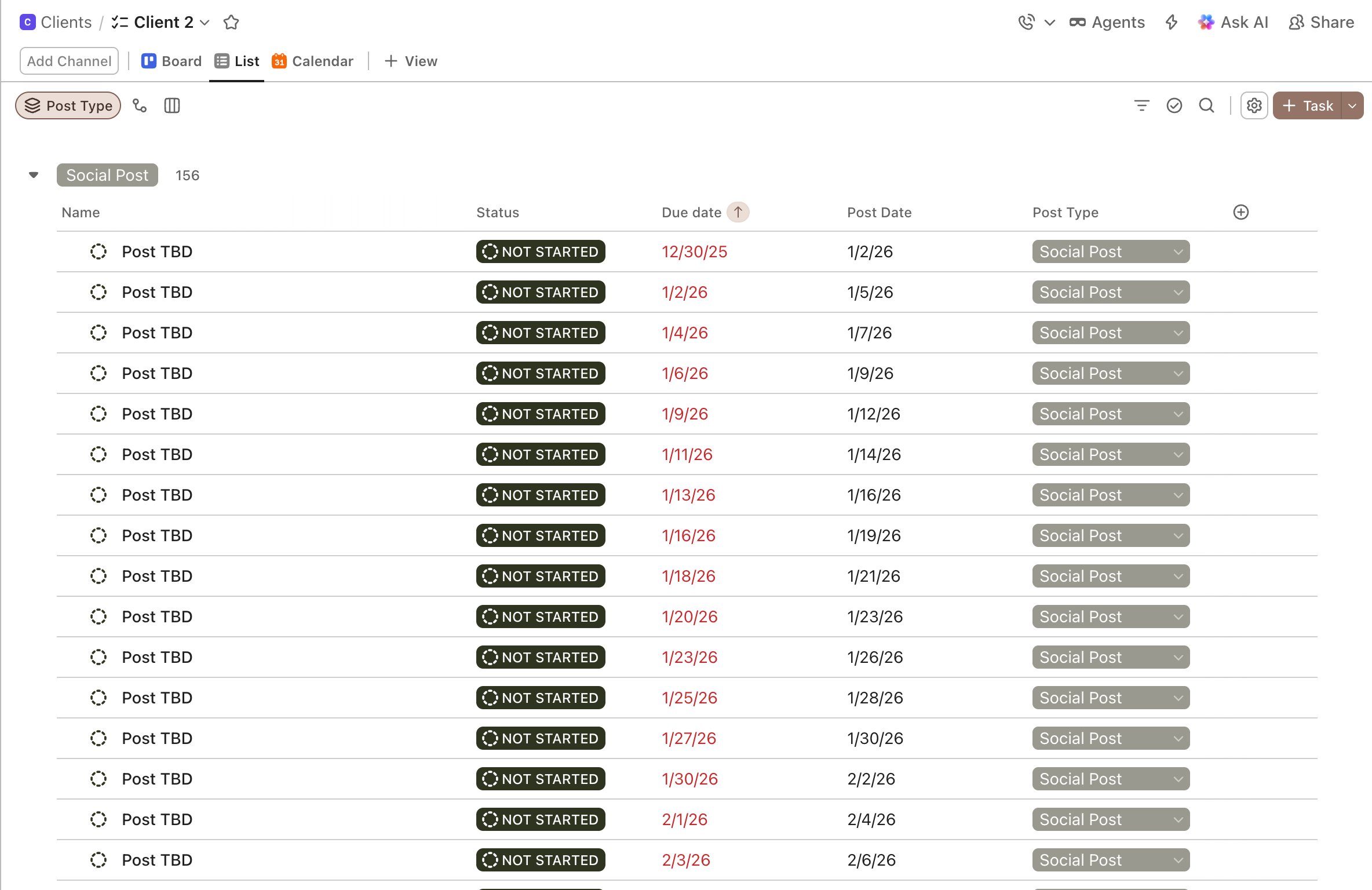Change NOT STARTED status for task due 12/30/25
The image size is (1372, 890).
(541, 251)
